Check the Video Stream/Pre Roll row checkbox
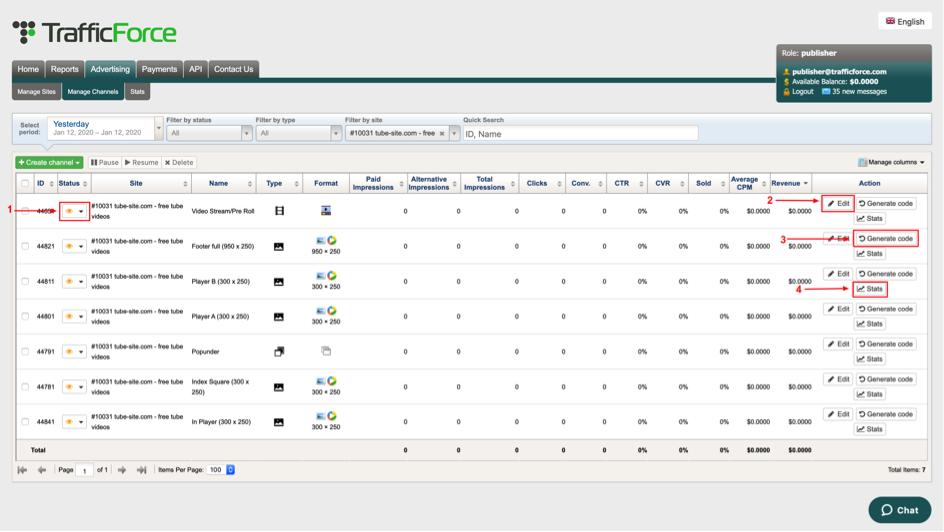Viewport: 944px width, 532px height. (x=25, y=211)
